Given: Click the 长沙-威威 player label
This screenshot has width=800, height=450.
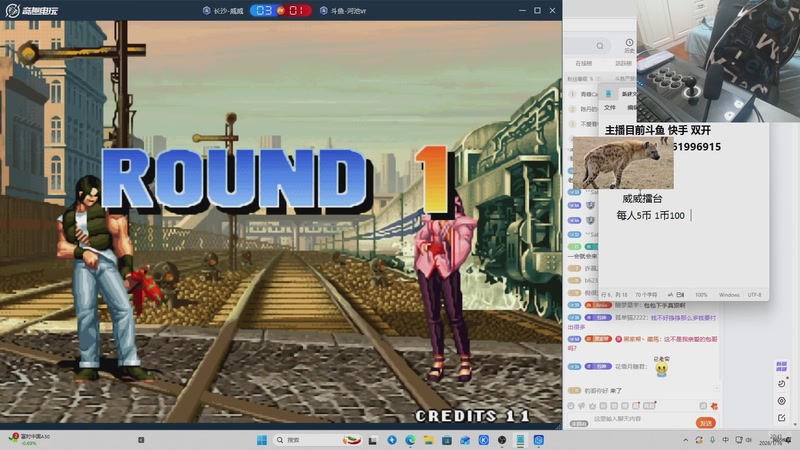Looking at the screenshot, I should click(x=223, y=11).
